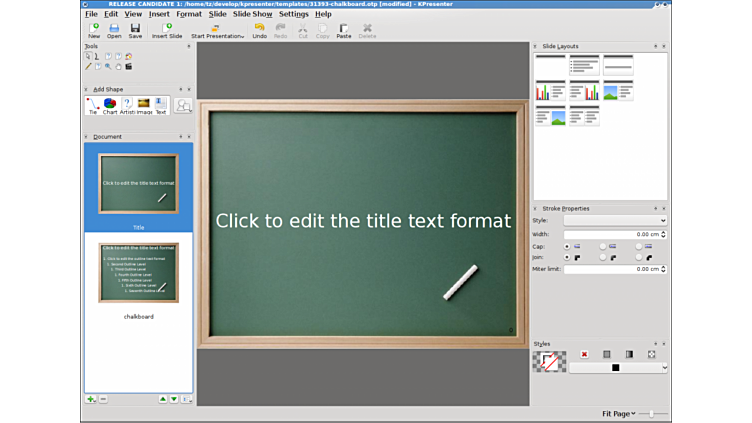Image resolution: width=752 pixels, height=423 pixels.
Task: Select the Text shape in Add Shape
Action: coord(160,104)
